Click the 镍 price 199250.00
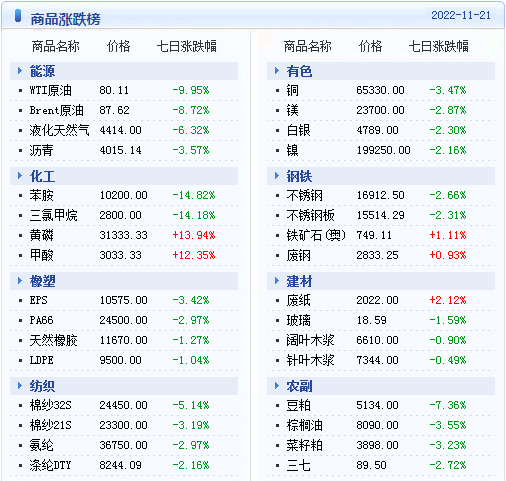 [383, 150]
